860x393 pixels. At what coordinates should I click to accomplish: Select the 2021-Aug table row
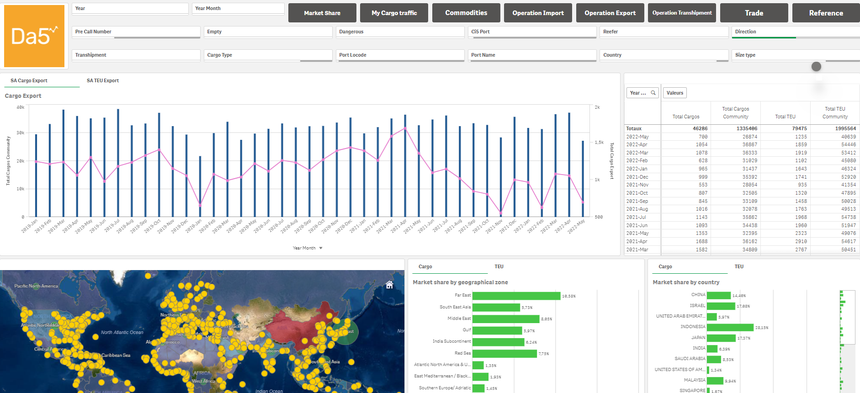[x=742, y=209]
